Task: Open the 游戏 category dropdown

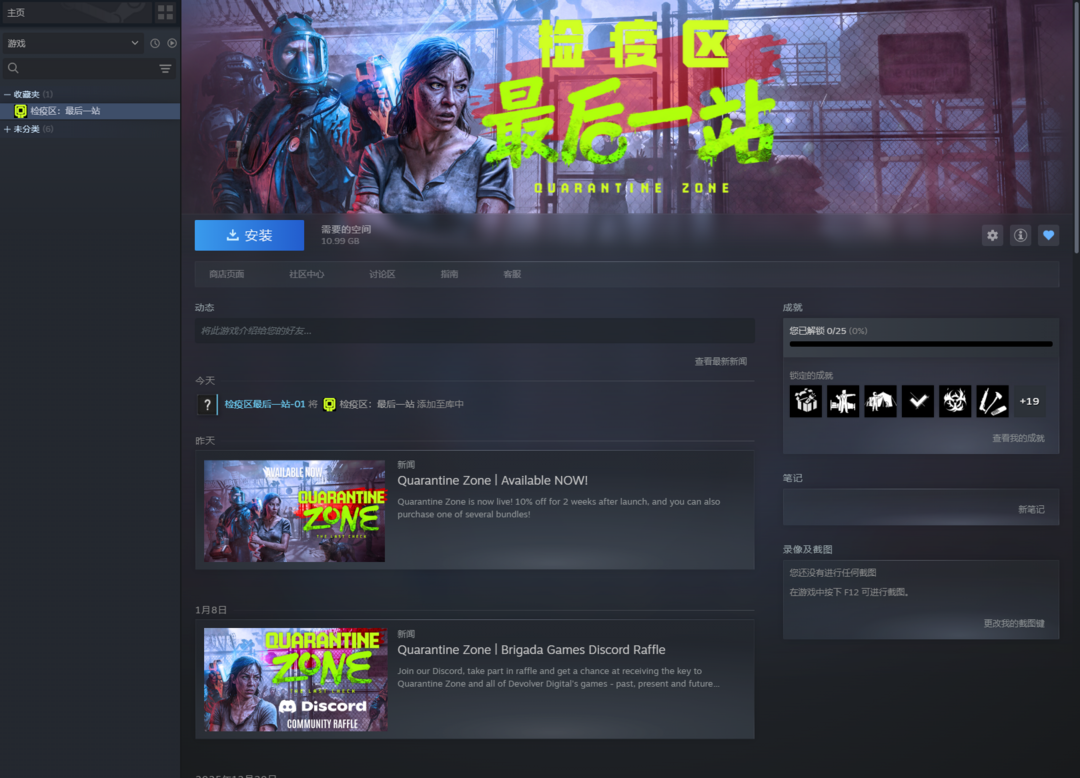Action: click(72, 43)
